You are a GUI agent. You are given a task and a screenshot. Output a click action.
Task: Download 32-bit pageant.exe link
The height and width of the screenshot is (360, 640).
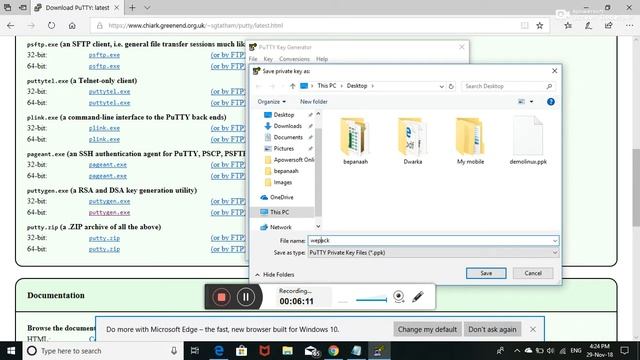coord(108,165)
